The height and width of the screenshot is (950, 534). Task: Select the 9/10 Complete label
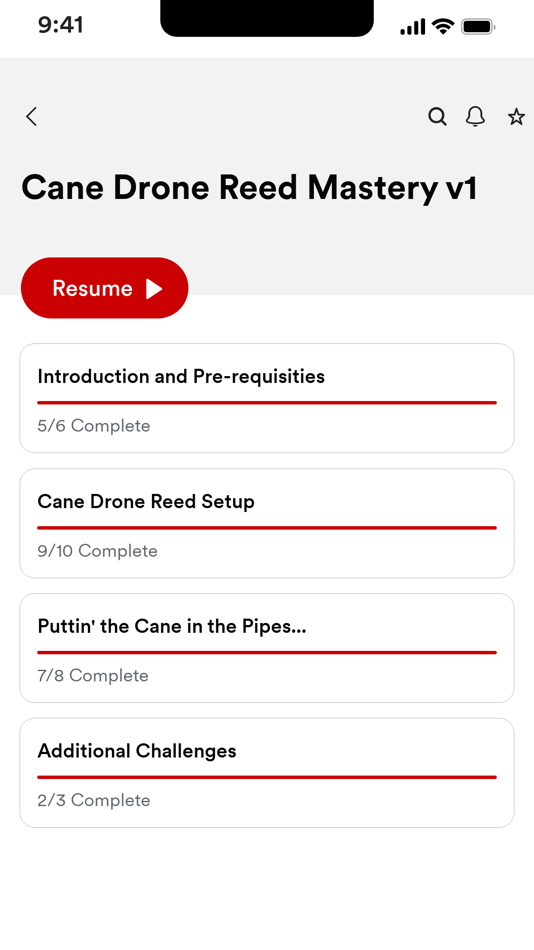coord(98,551)
